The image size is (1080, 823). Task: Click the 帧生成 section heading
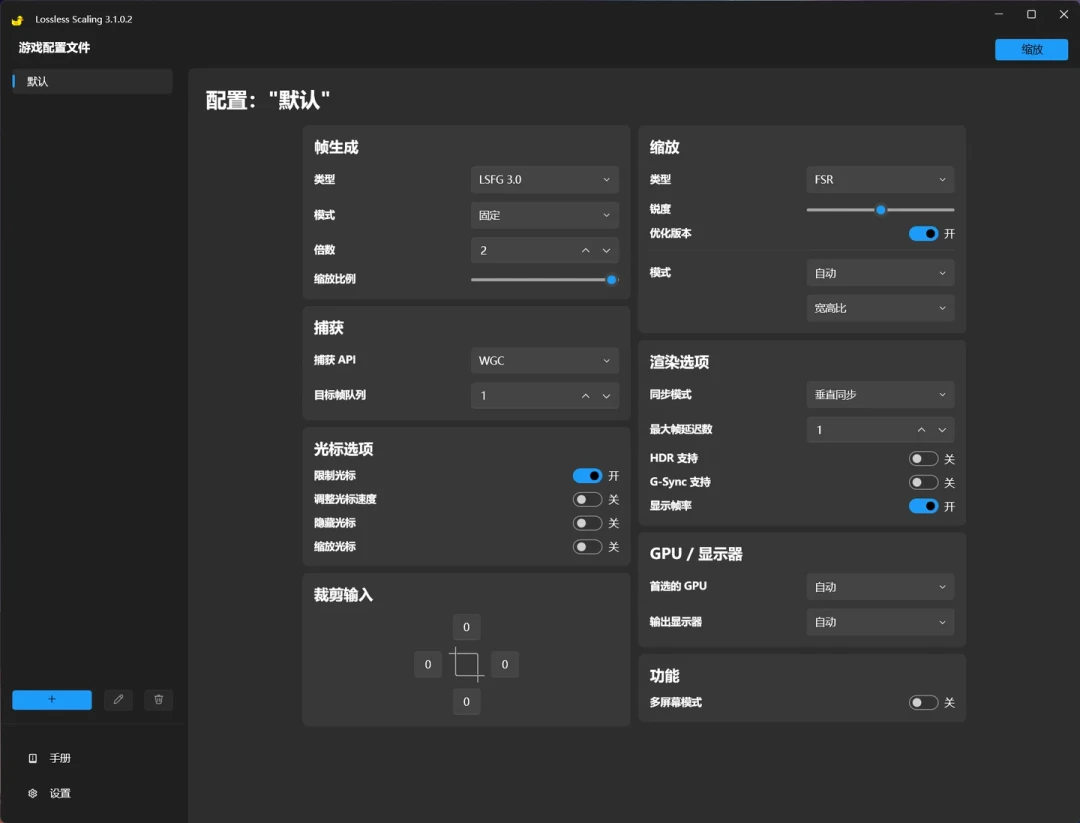(336, 147)
